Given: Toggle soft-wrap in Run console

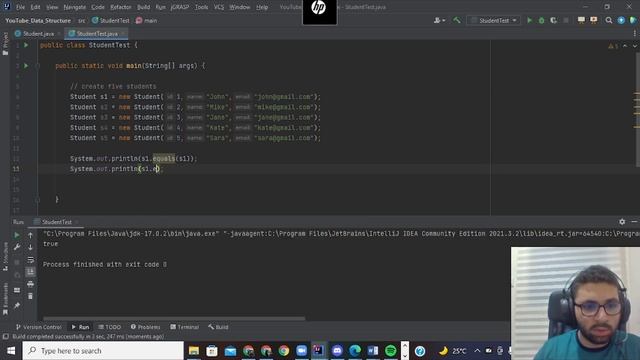Looking at the screenshot, I should pyautogui.click(x=31, y=260).
